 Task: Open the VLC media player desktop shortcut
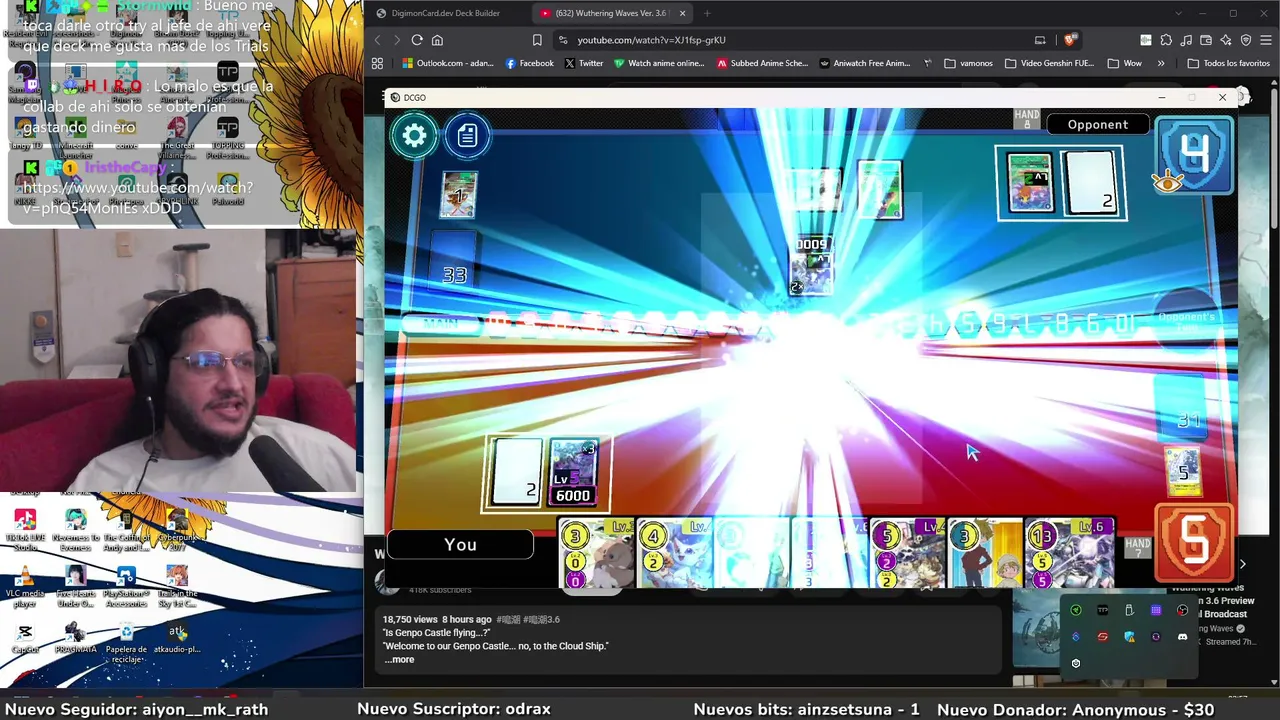click(25, 587)
